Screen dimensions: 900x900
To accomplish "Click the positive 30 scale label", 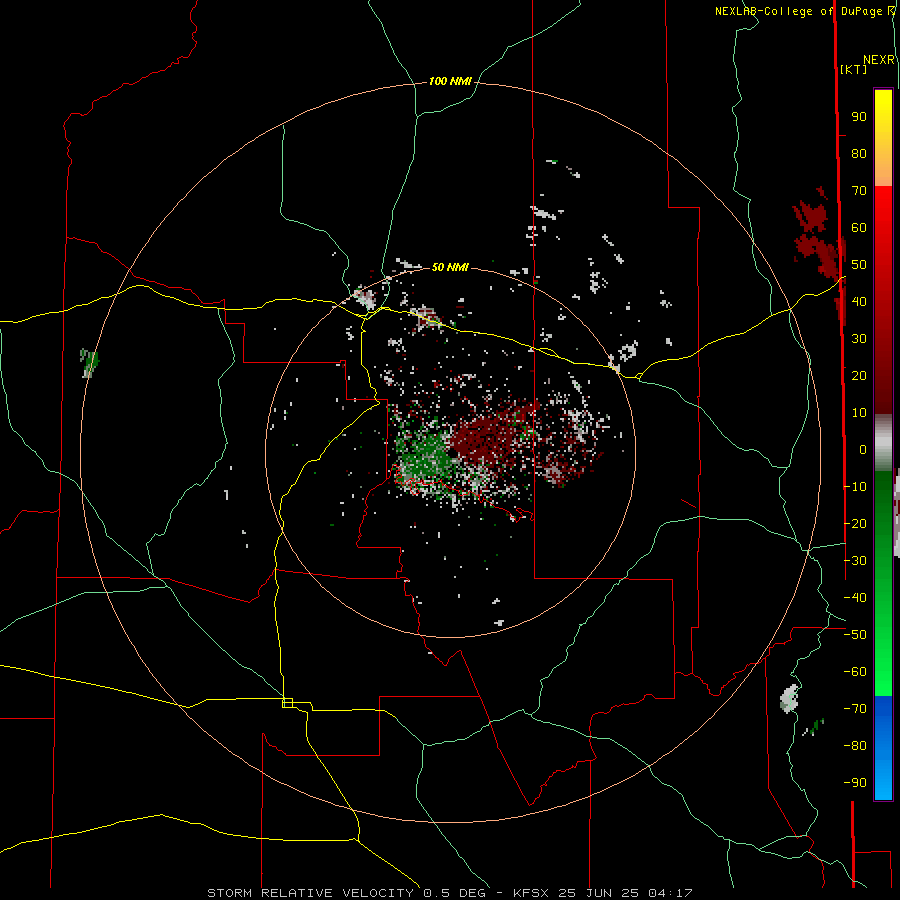I will click(x=859, y=339).
